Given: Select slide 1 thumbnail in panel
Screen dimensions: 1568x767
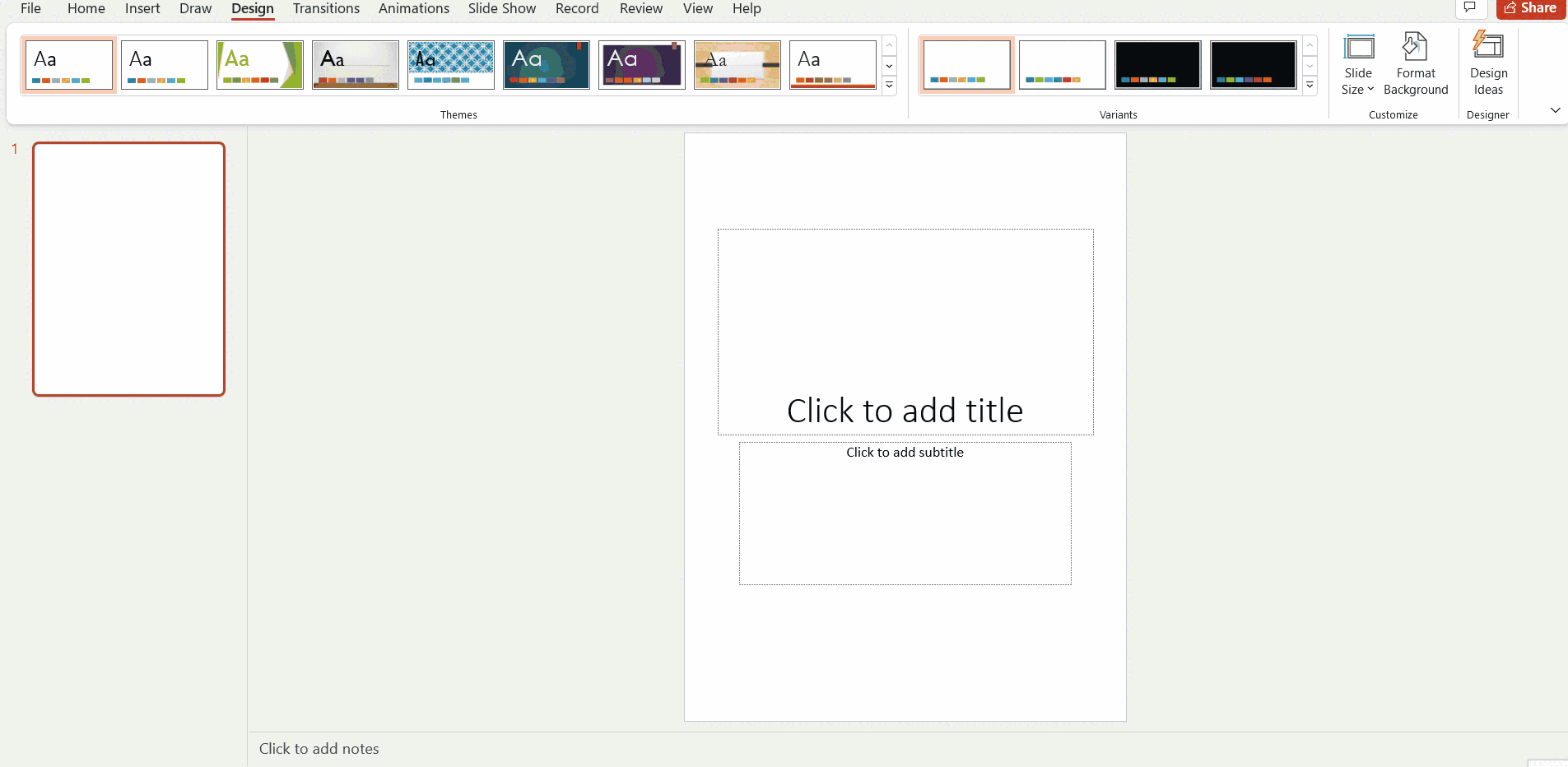Looking at the screenshot, I should click(129, 269).
